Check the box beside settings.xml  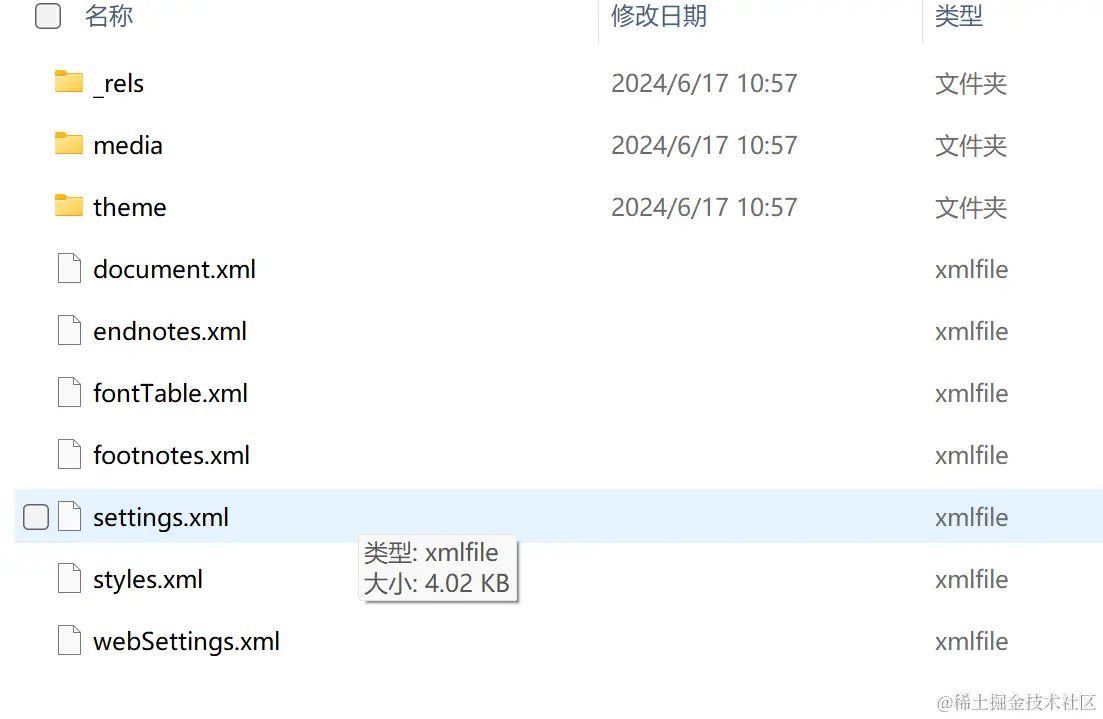pyautogui.click(x=36, y=516)
